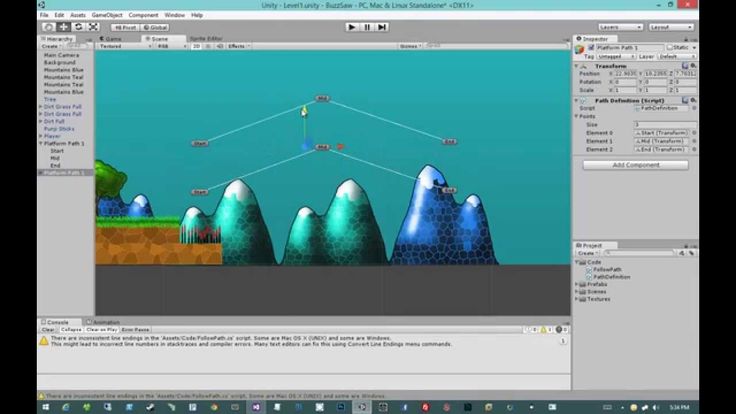
Task: Toggle the Global handle rotation button
Action: [155, 27]
